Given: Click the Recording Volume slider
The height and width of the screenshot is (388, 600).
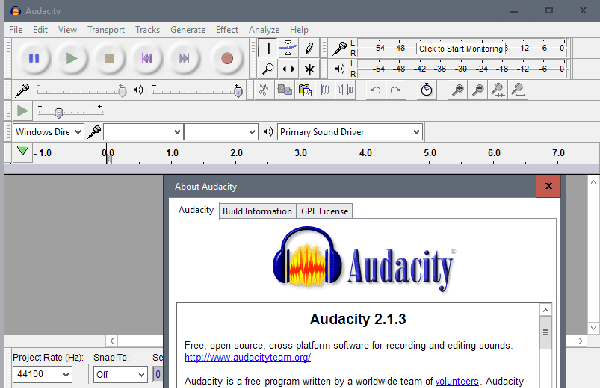Looking at the screenshot, I should click(x=82, y=90).
